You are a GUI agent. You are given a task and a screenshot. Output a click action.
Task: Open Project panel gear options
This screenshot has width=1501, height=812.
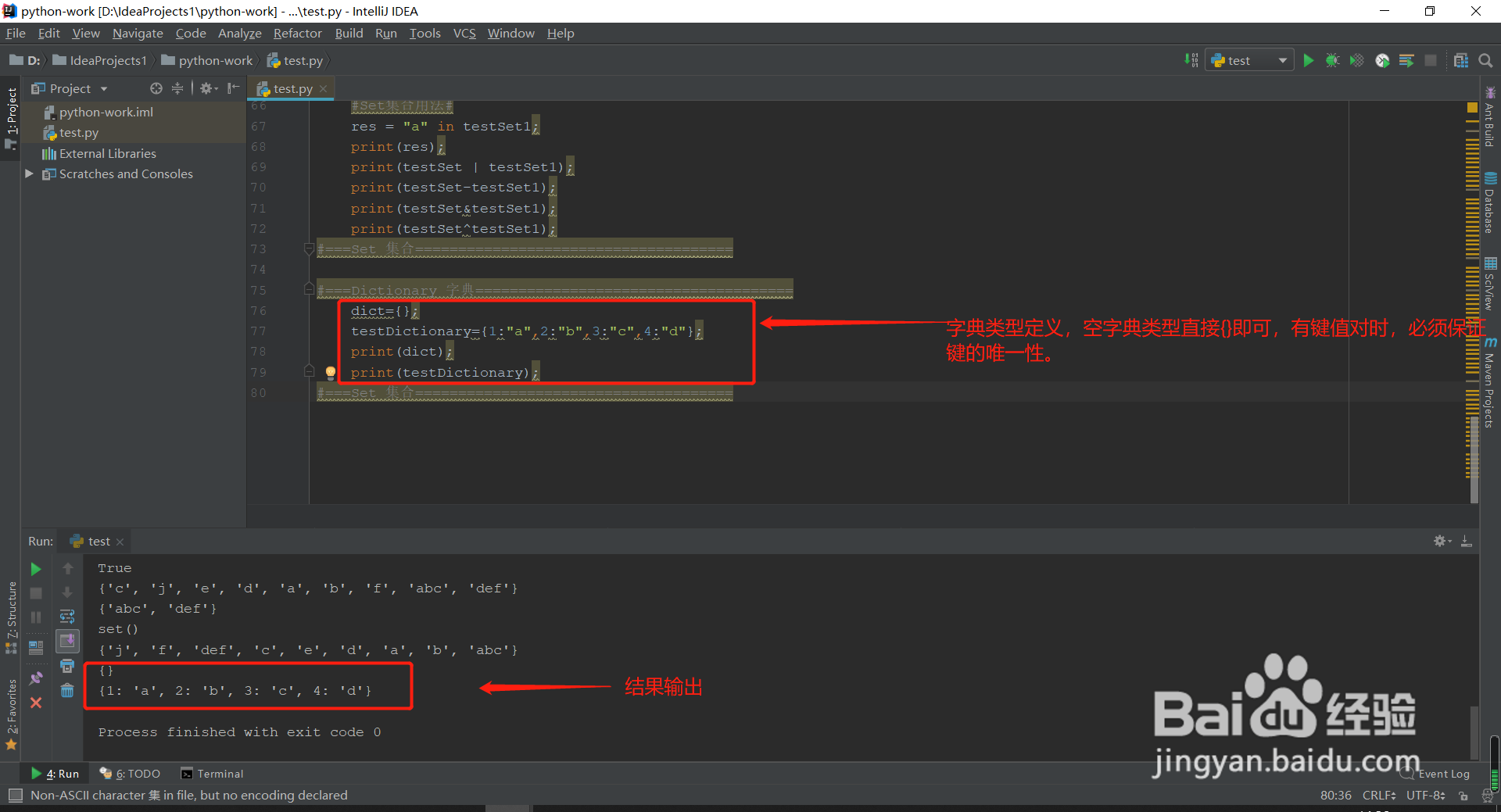pyautogui.click(x=208, y=88)
